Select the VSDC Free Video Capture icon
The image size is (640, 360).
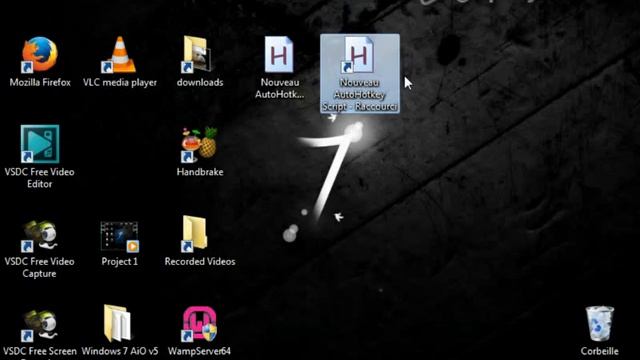pyautogui.click(x=40, y=235)
